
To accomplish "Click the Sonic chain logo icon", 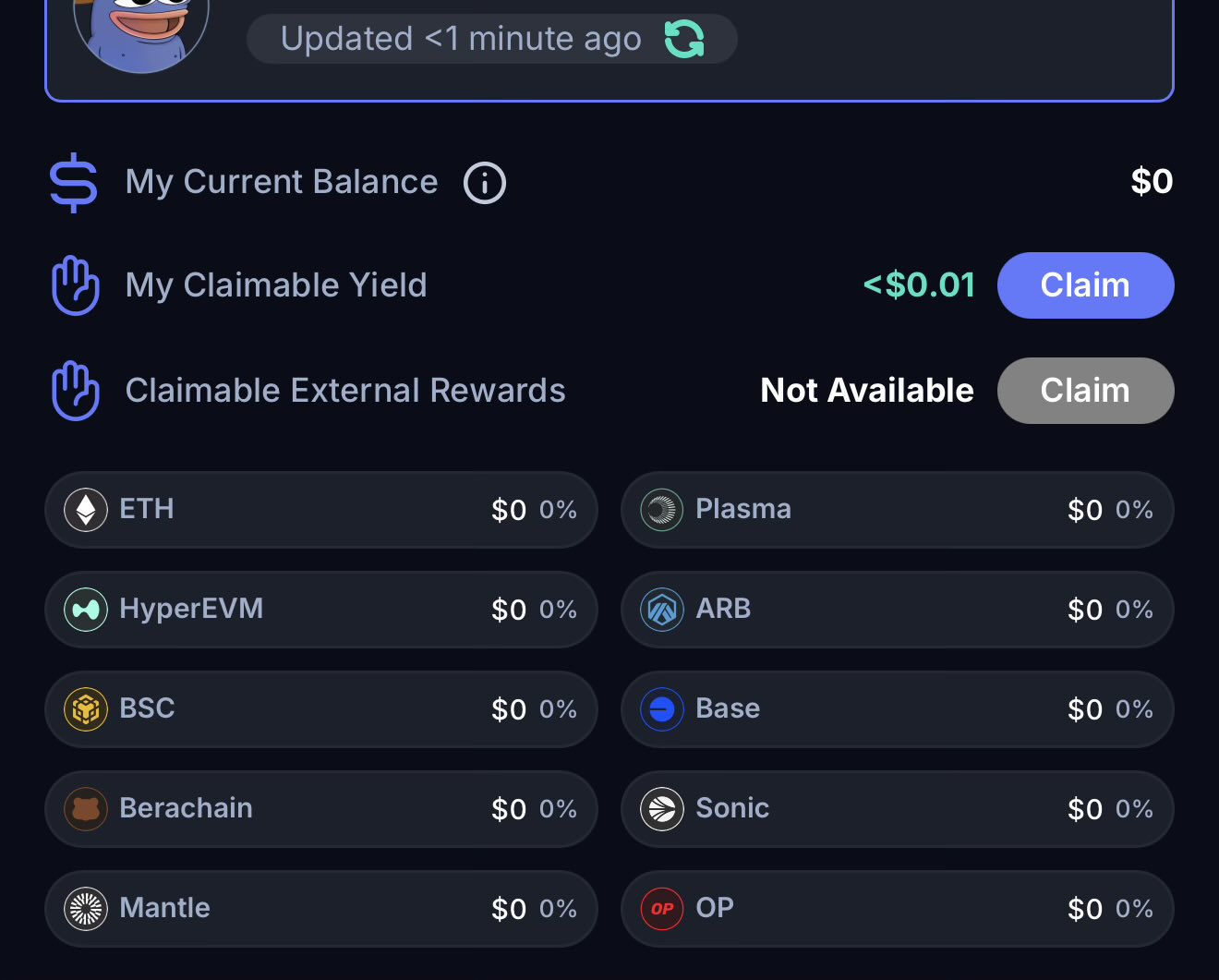I will (662, 809).
